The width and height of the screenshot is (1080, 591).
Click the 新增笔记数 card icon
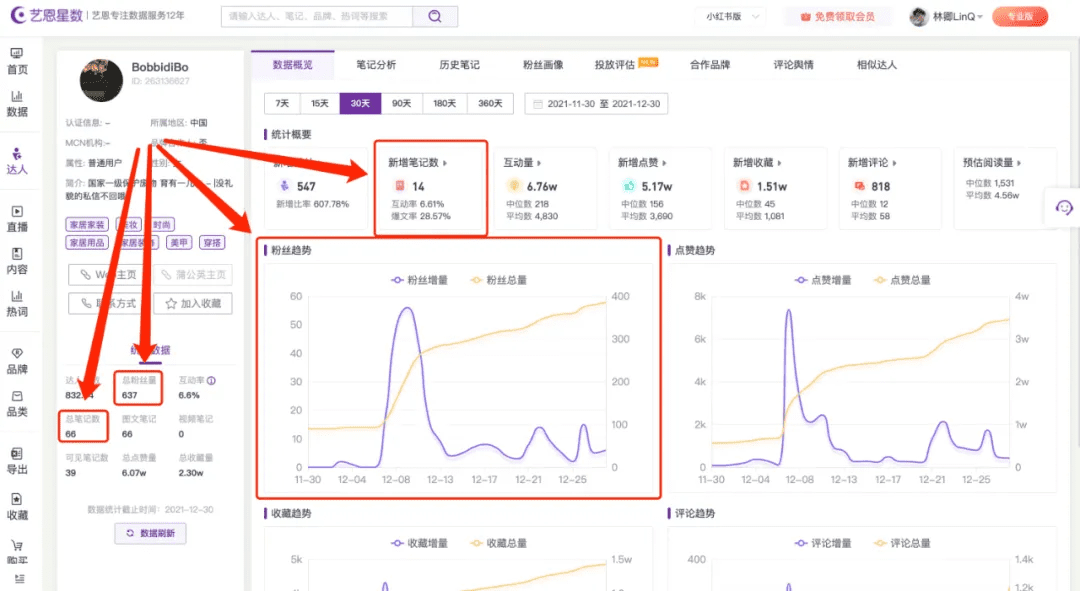399,185
